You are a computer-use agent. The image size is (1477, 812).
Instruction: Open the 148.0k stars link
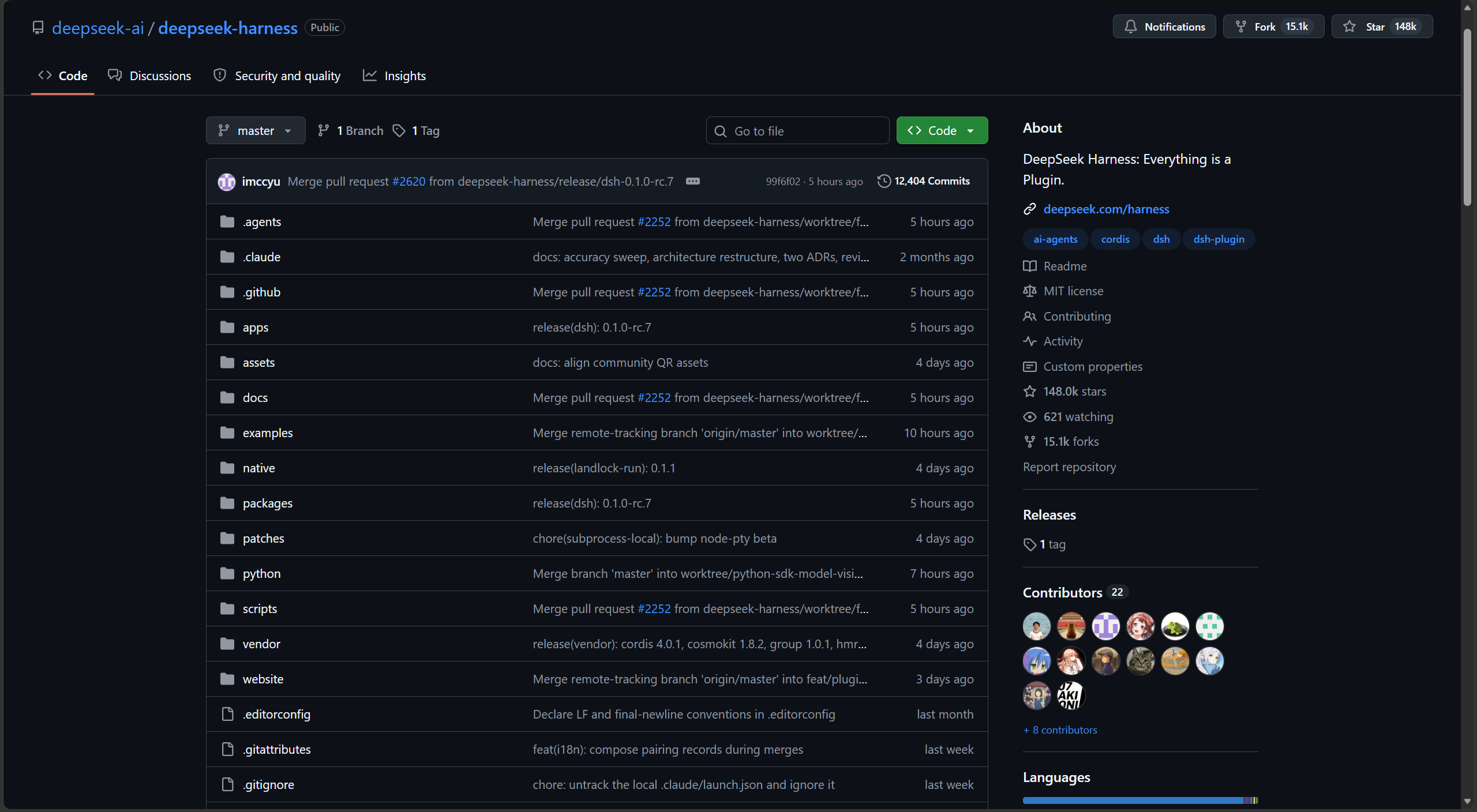[x=1075, y=392]
